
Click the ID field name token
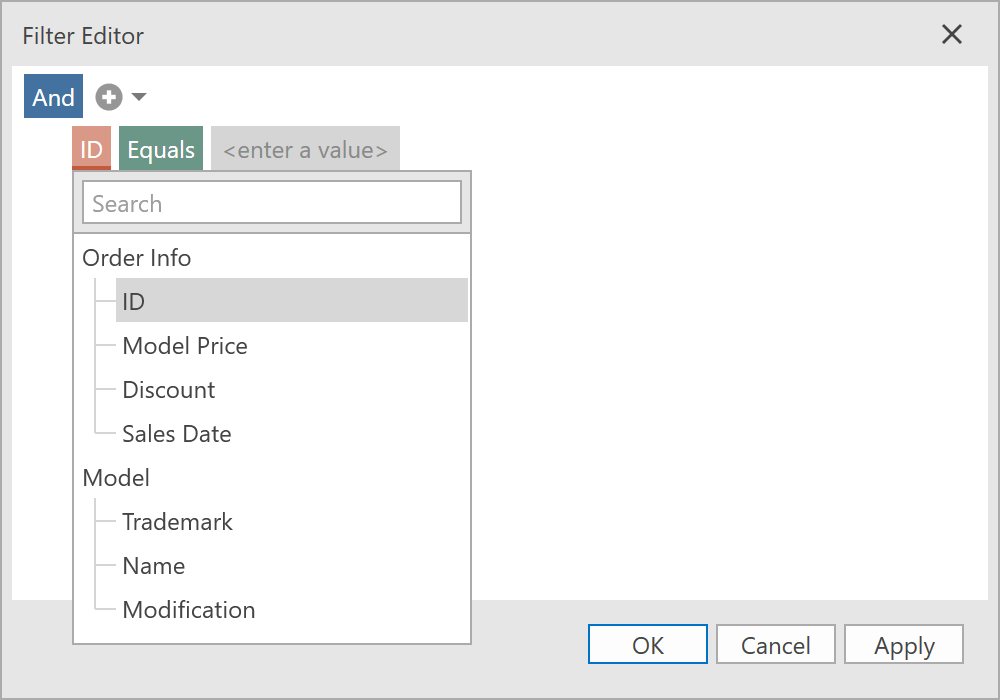coord(91,150)
